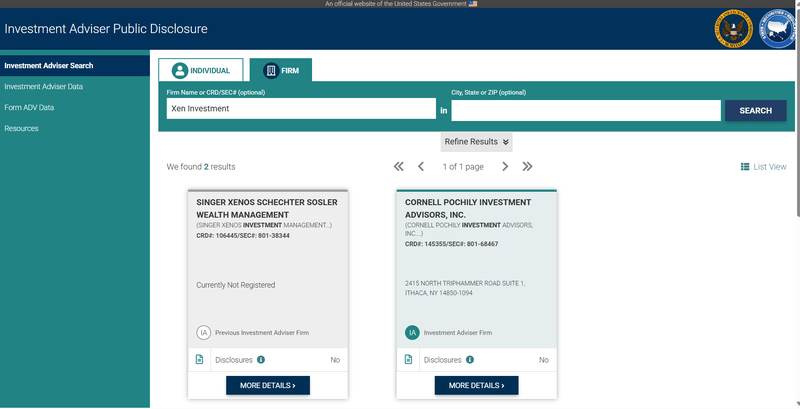This screenshot has width=800, height=409.
Task: Select the Firm search tab
Action: tap(281, 70)
